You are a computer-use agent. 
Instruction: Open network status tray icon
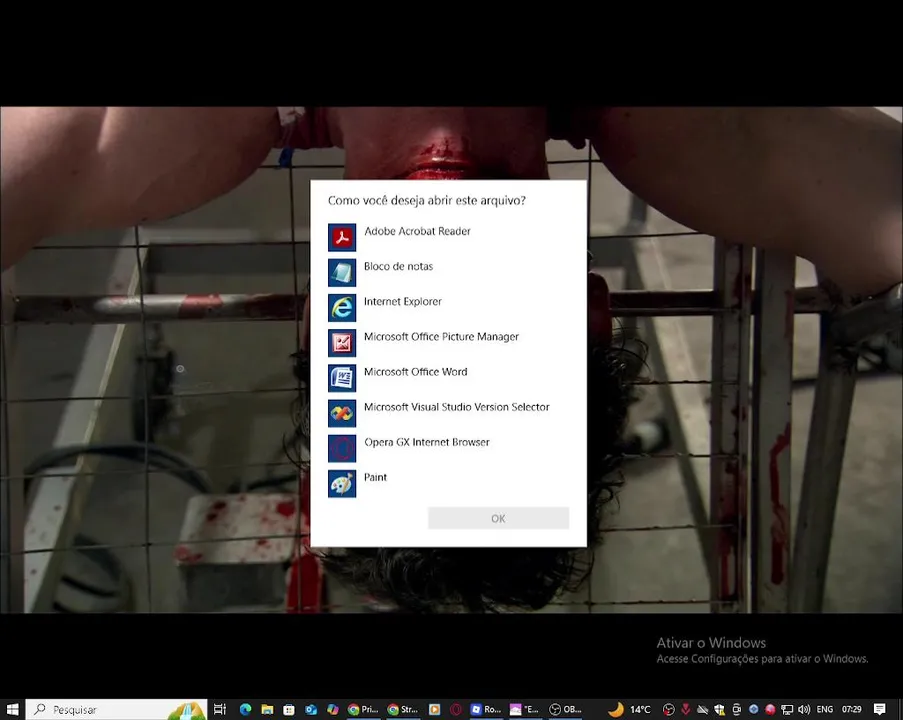[787, 709]
